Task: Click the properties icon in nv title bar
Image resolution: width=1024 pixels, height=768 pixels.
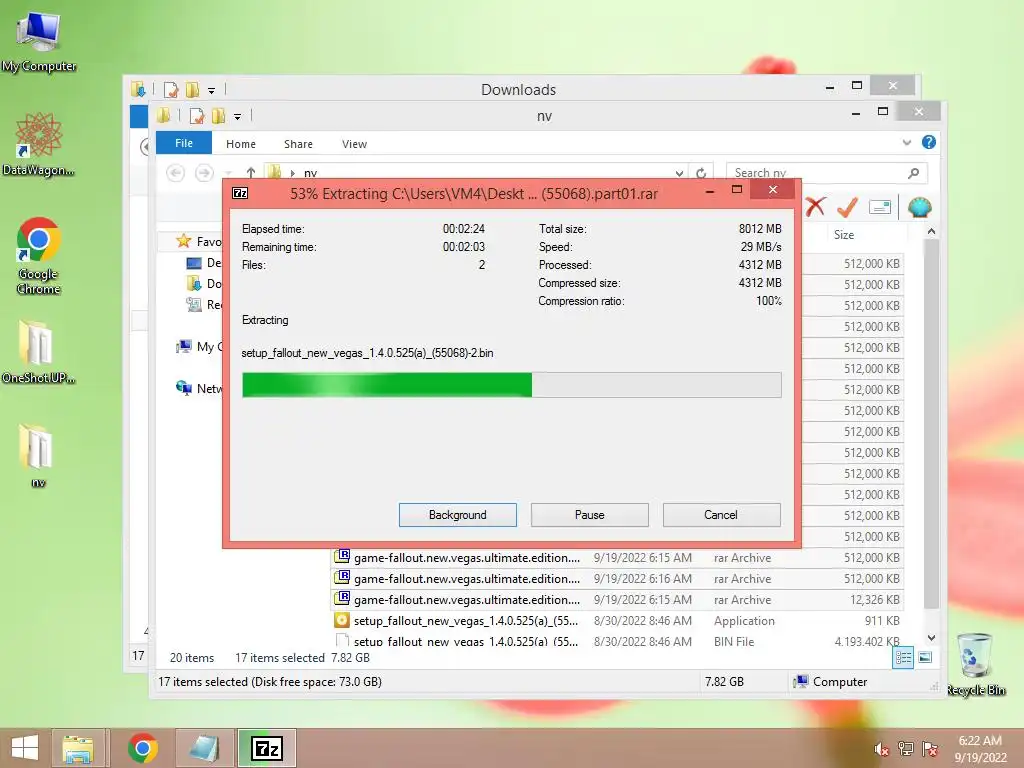Action: click(196, 116)
